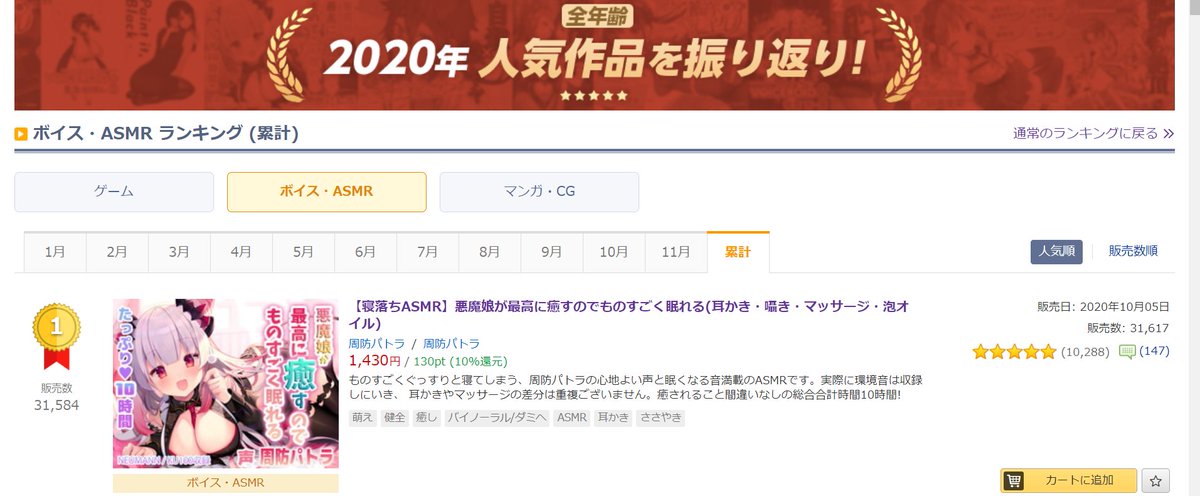
Task: Open the review comments bubble icon (147)
Action: tap(1127, 351)
